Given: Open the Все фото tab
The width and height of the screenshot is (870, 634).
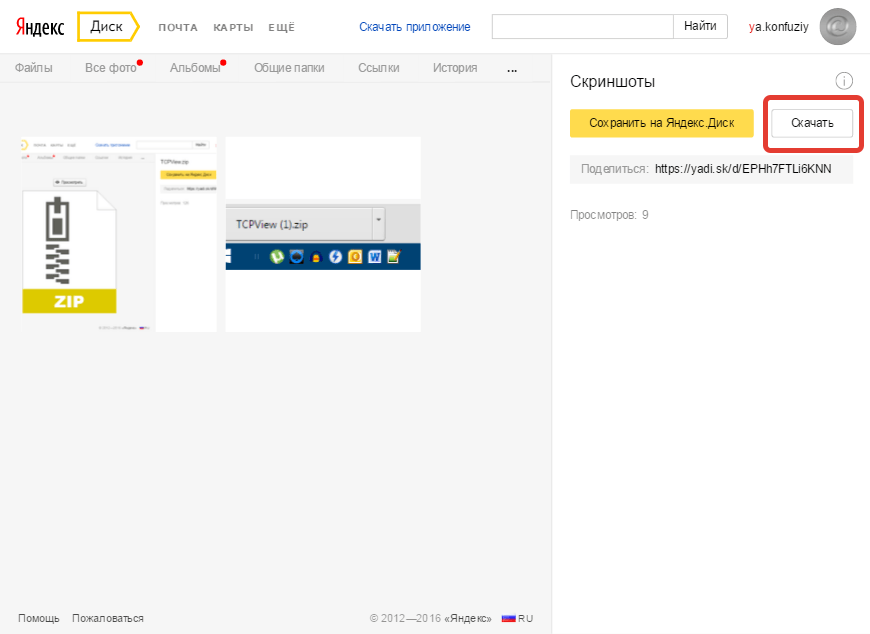Looking at the screenshot, I should click(110, 68).
